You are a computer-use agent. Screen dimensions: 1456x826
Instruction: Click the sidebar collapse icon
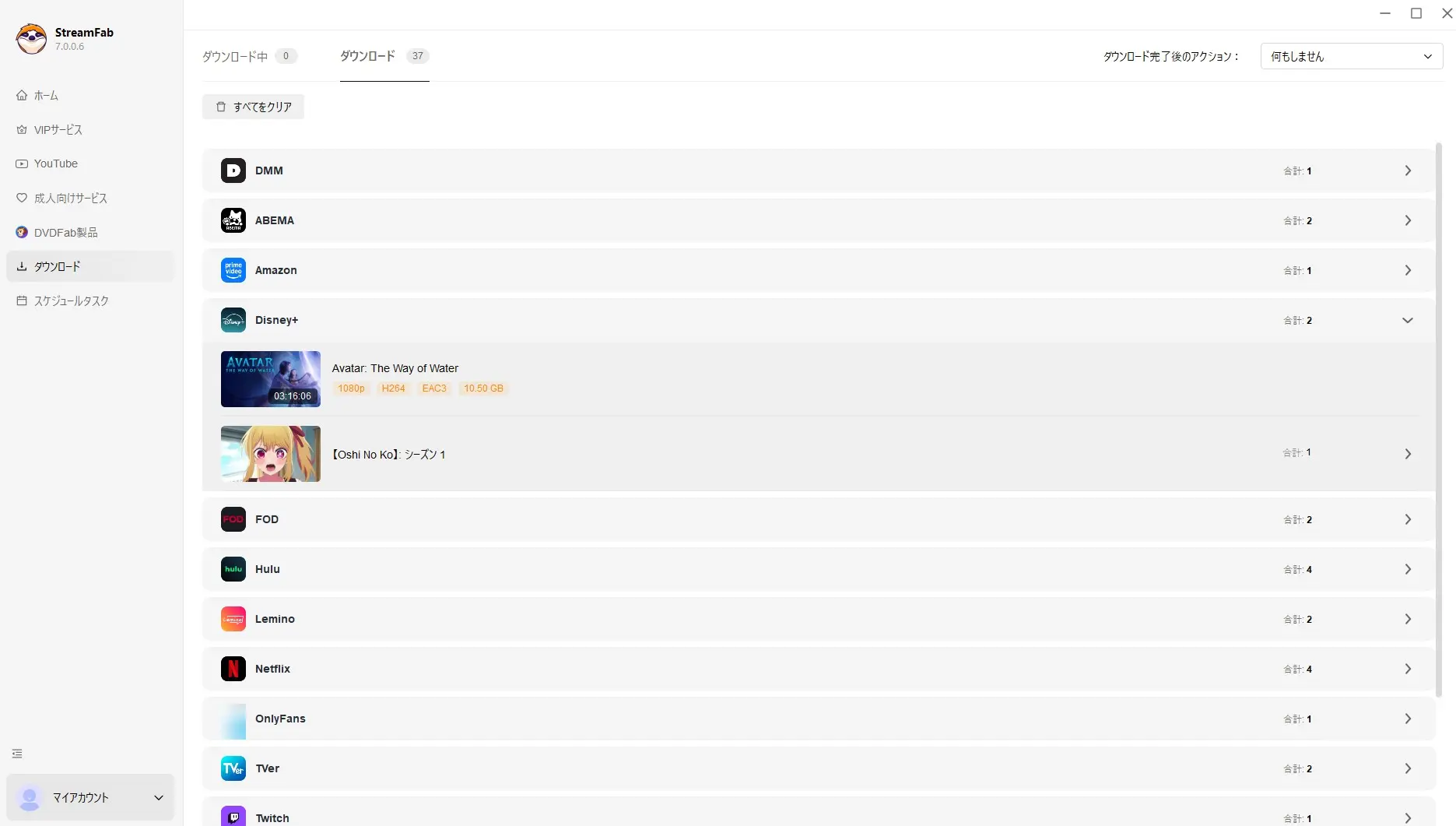click(17, 754)
